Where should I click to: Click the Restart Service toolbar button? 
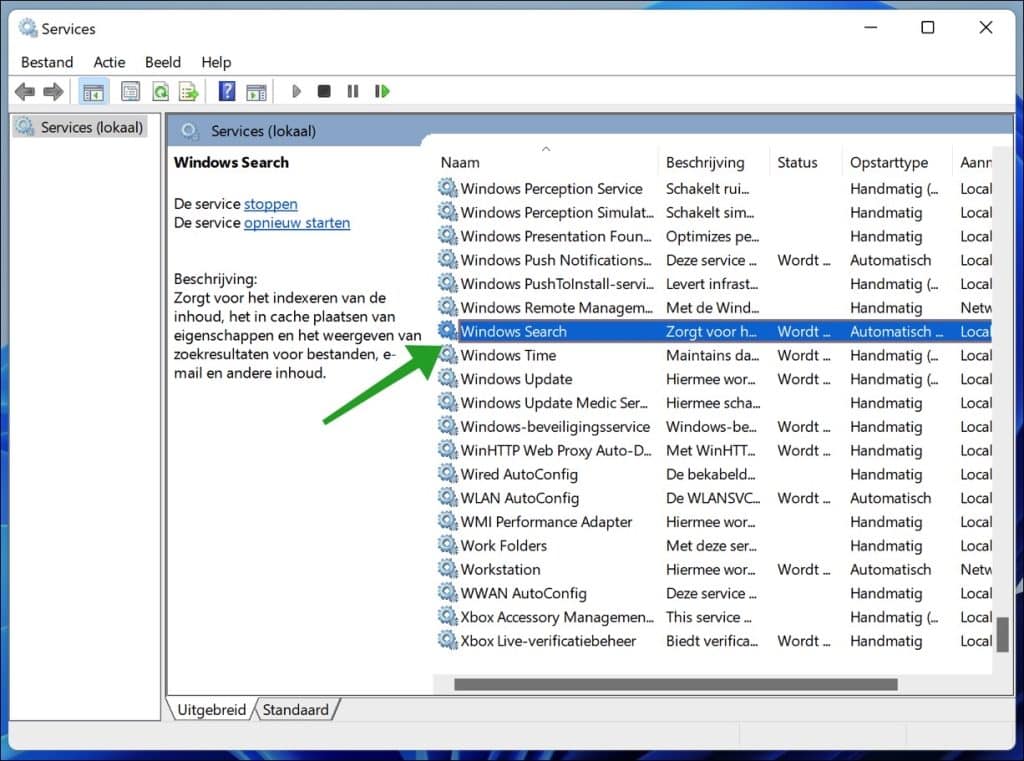(x=381, y=91)
